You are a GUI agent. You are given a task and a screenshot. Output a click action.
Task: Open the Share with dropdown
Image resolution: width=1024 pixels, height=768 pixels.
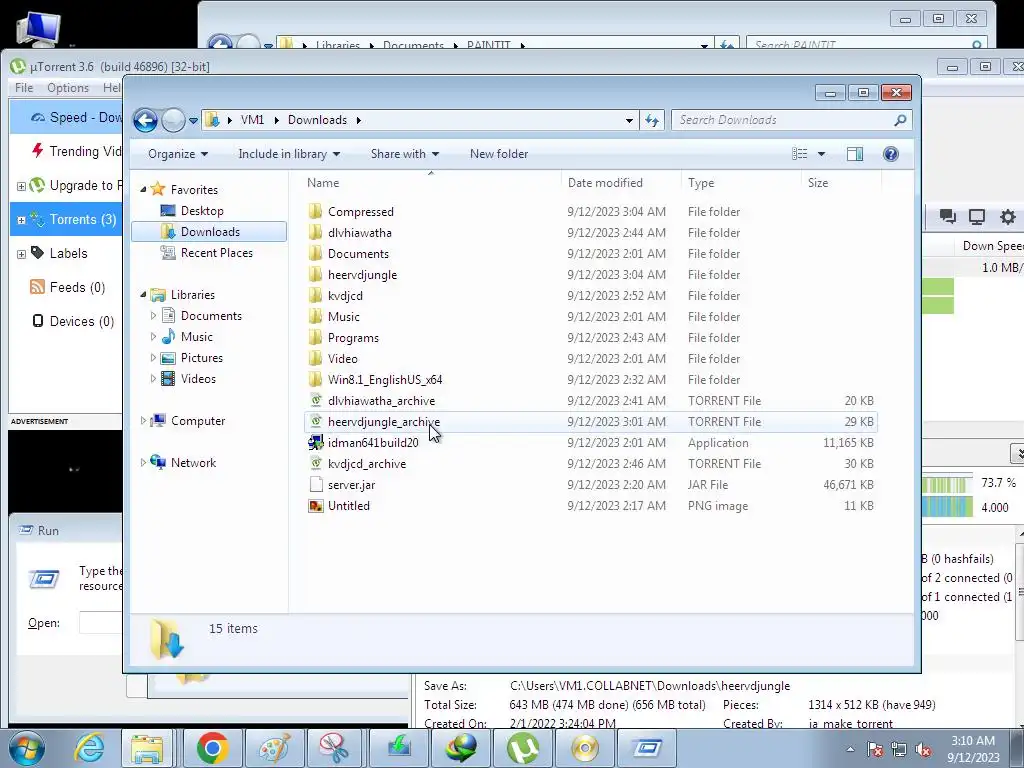[x=404, y=153]
